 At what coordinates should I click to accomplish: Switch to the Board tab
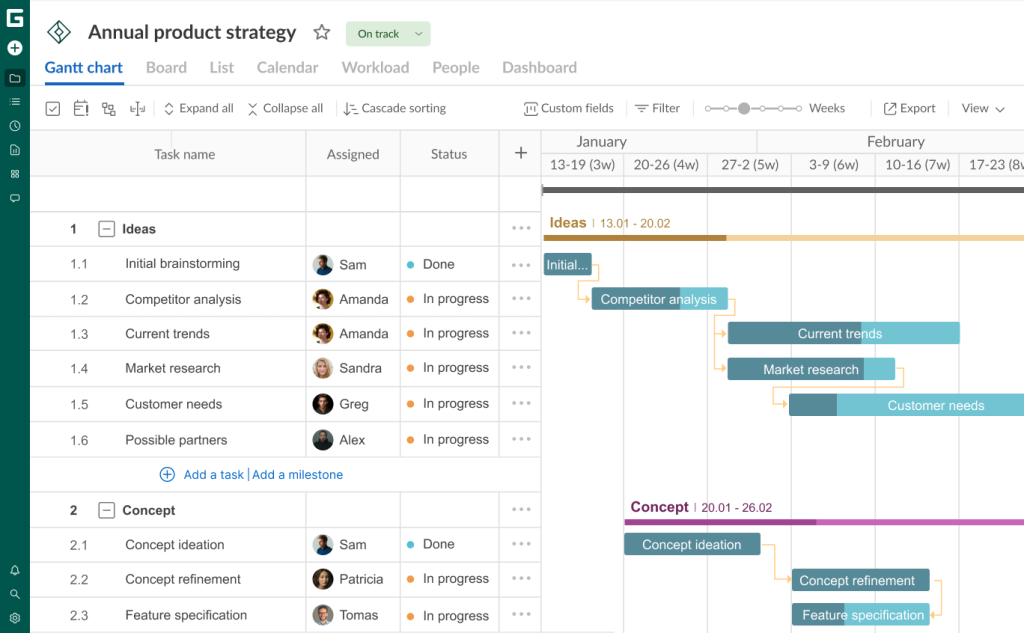pyautogui.click(x=166, y=67)
